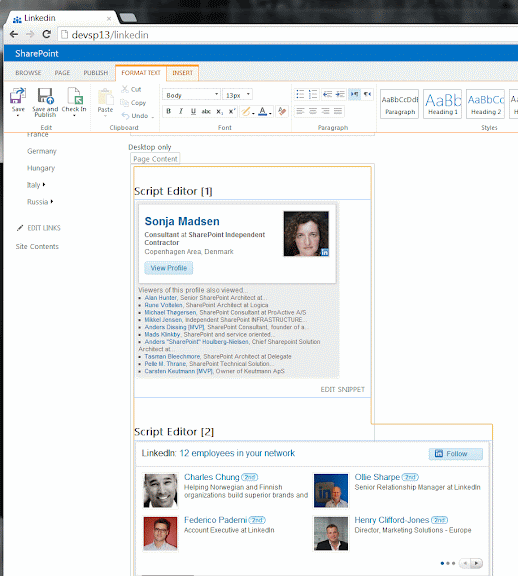Increase the paragraph indent

point(340,94)
